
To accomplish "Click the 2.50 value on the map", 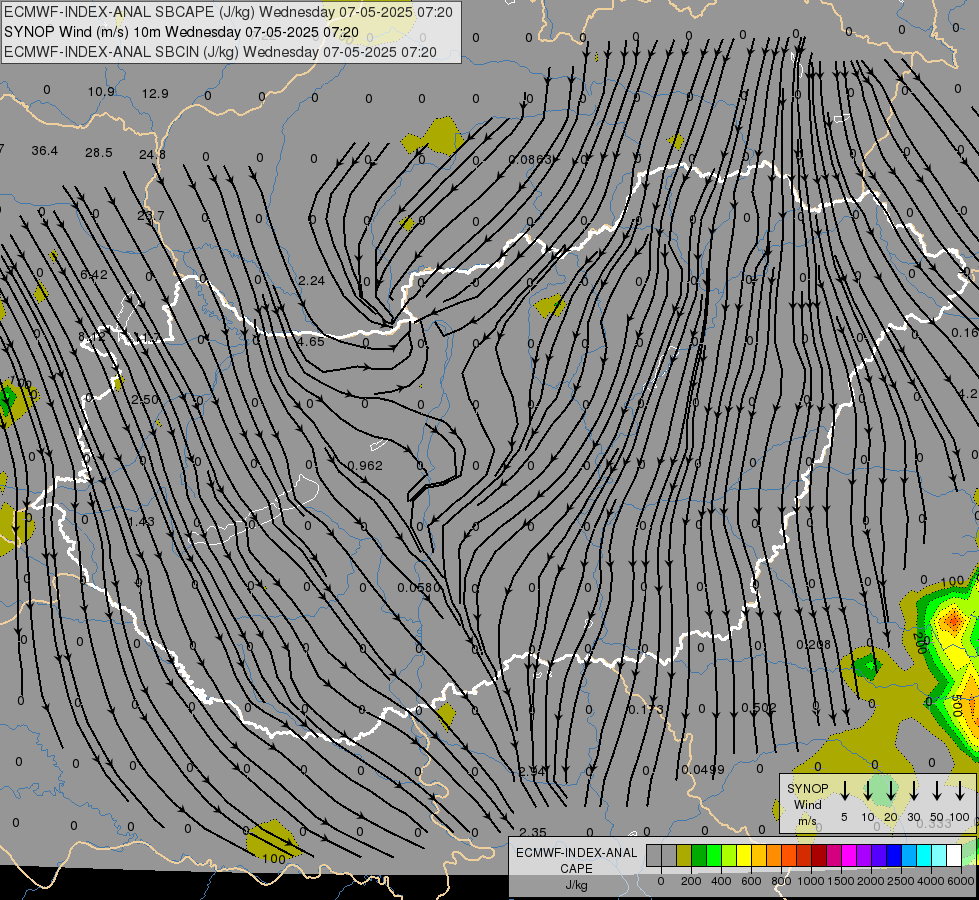I will click(145, 400).
